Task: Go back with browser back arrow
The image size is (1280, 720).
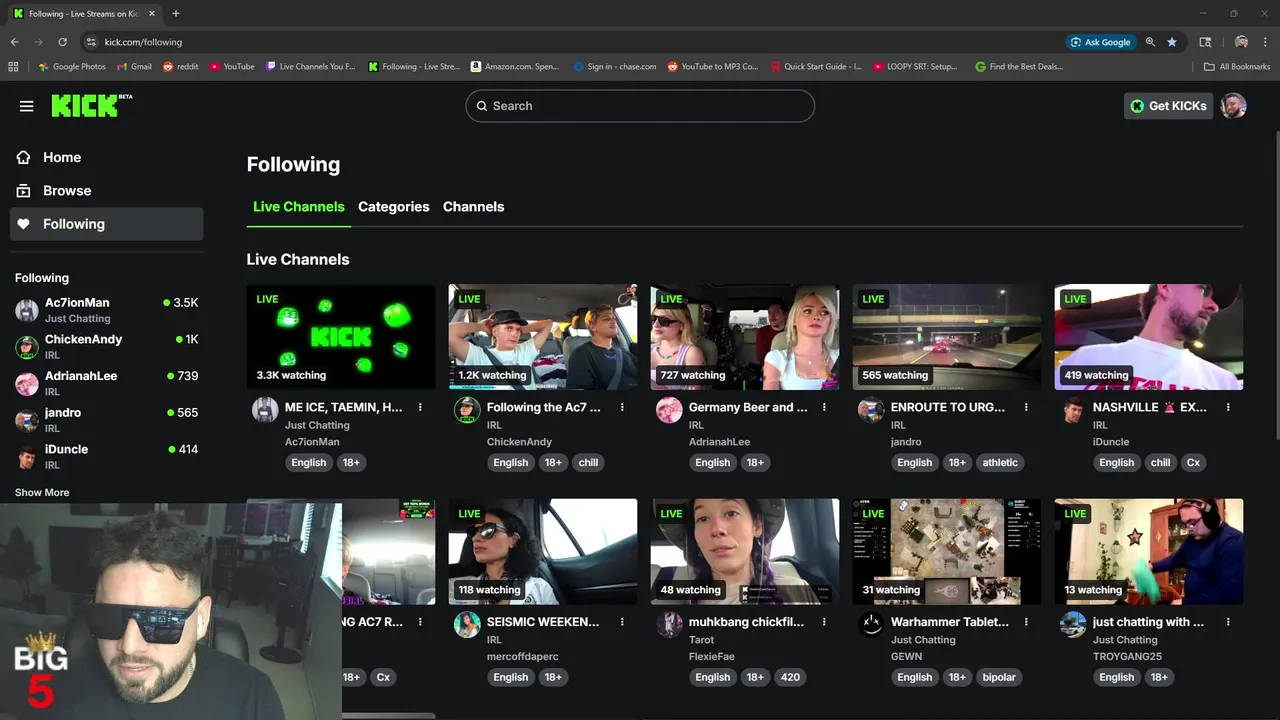Action: [x=14, y=42]
